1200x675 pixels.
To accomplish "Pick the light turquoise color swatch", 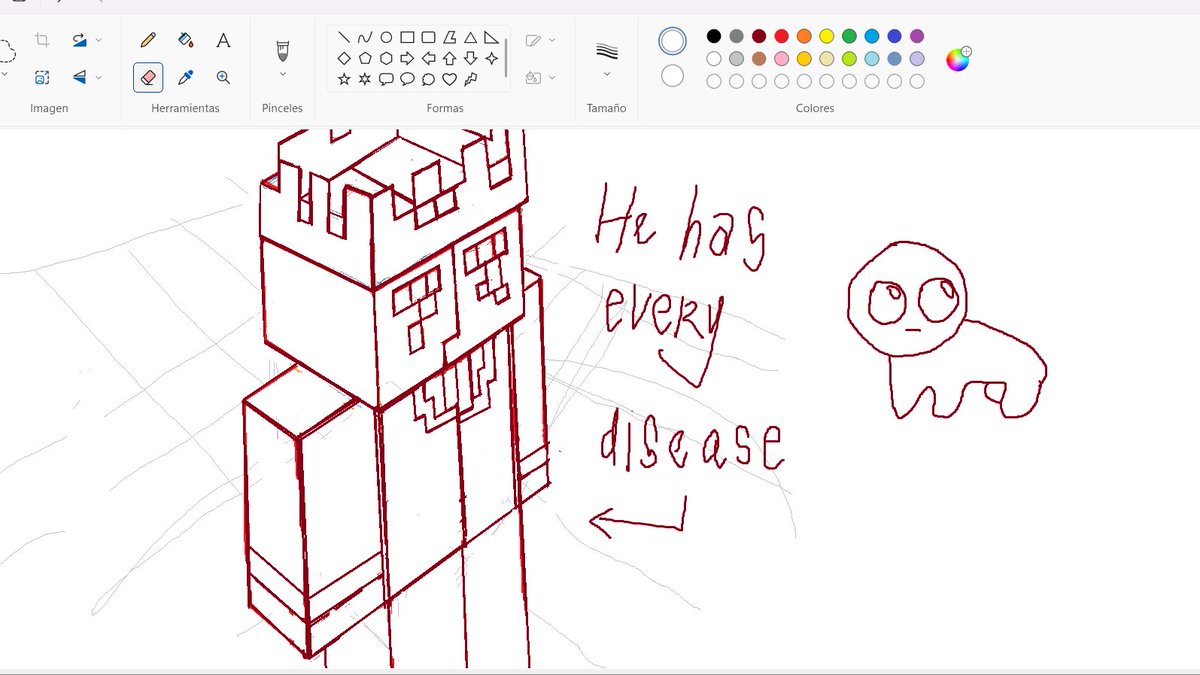I will [x=872, y=59].
